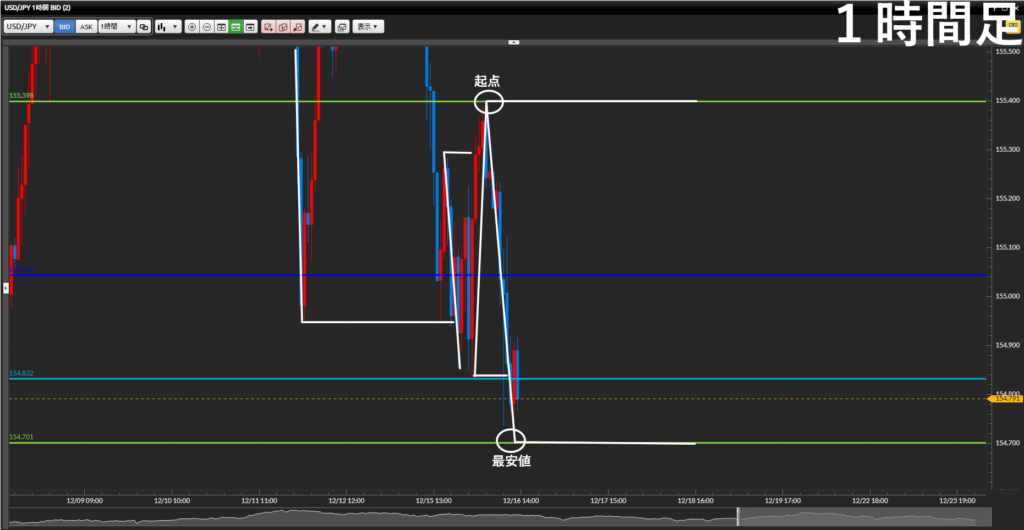Click the third pink order icon
The width and height of the screenshot is (1024, 530).
point(298,27)
